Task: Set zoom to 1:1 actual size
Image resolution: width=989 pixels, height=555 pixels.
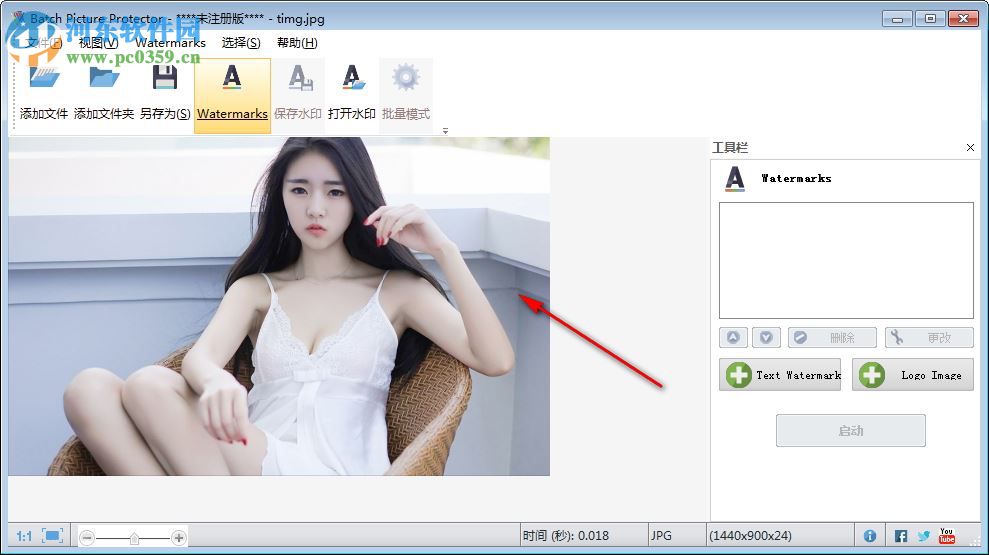Action: [x=24, y=536]
